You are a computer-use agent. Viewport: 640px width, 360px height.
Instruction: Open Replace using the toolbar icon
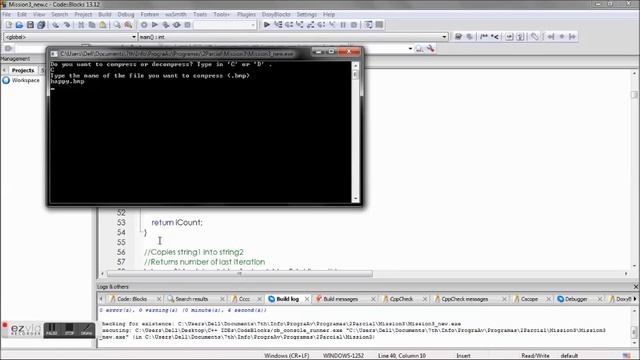click(128, 25)
